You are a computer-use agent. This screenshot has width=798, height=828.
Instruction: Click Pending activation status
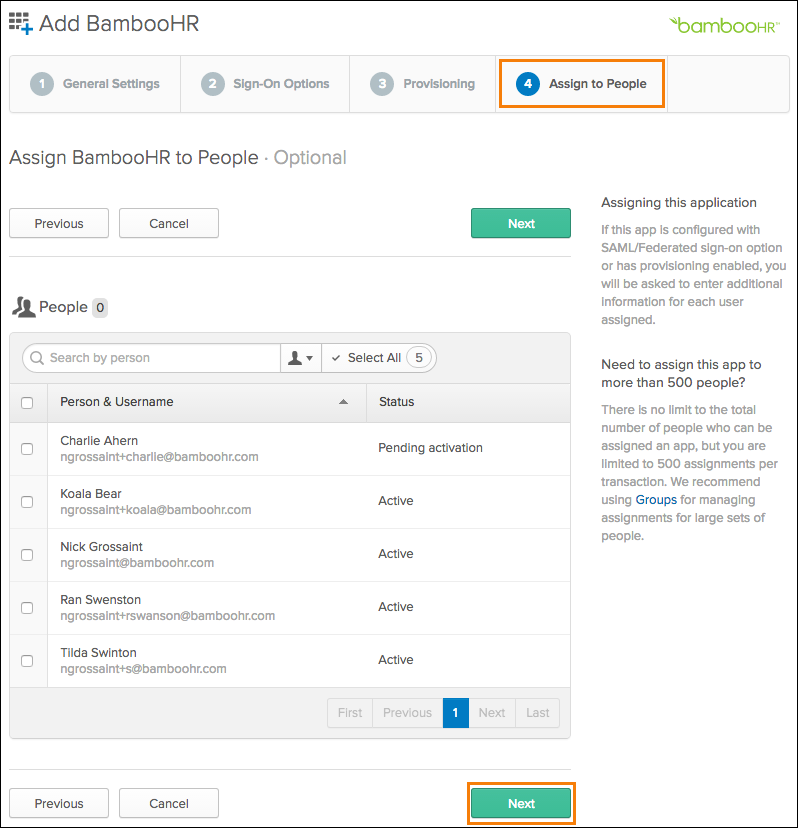[430, 448]
